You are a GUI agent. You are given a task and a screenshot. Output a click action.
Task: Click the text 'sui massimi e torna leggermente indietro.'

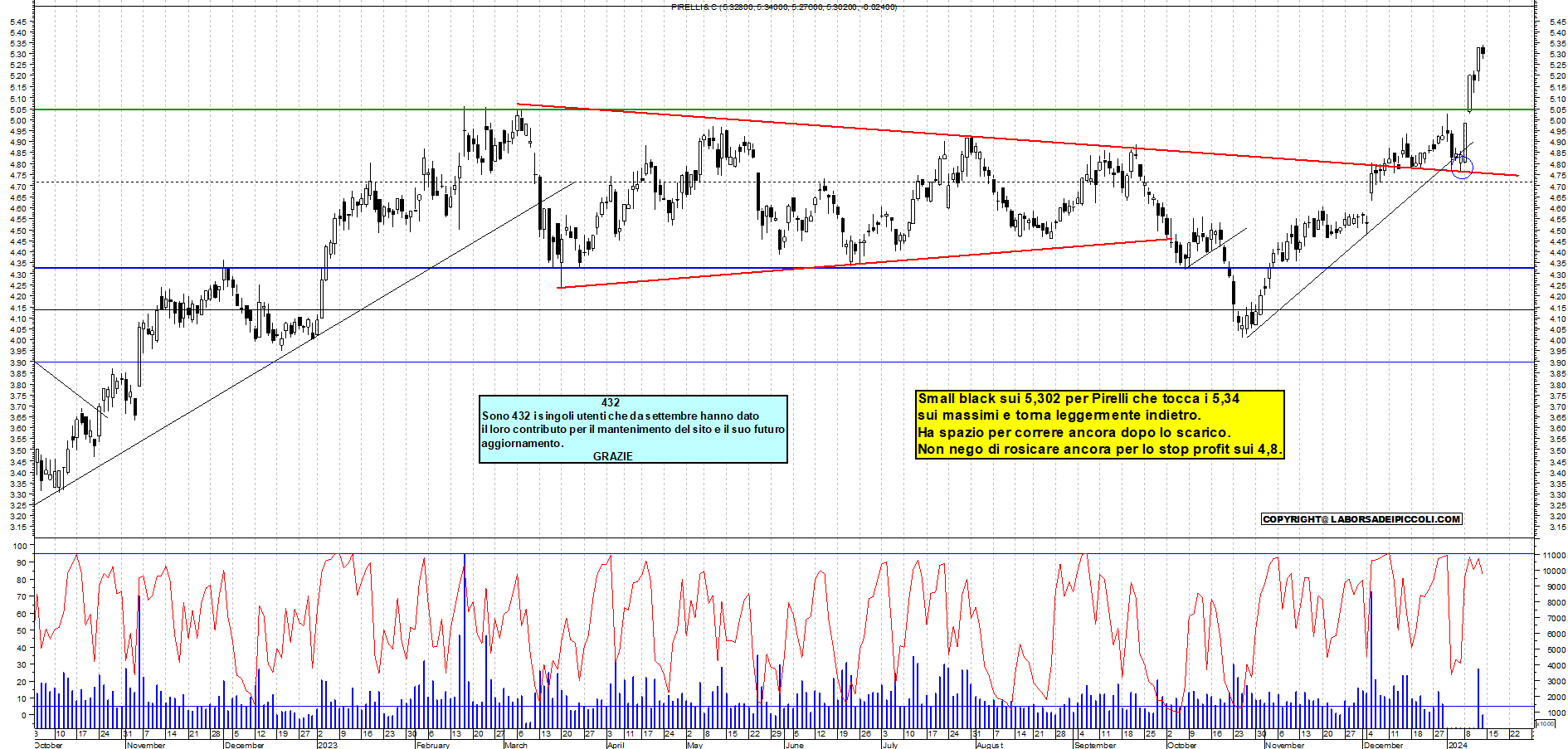1059,416
